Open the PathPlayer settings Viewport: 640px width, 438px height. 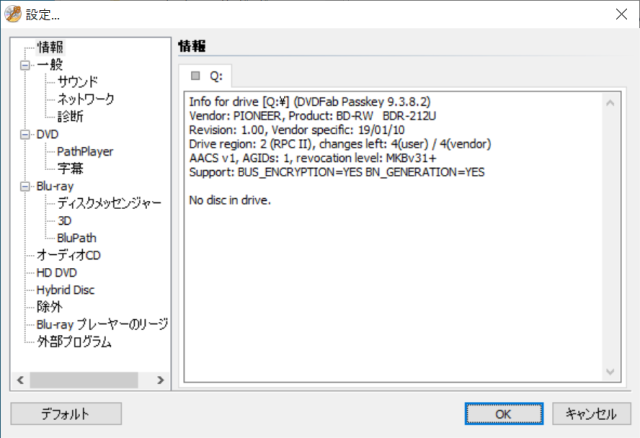click(x=85, y=151)
